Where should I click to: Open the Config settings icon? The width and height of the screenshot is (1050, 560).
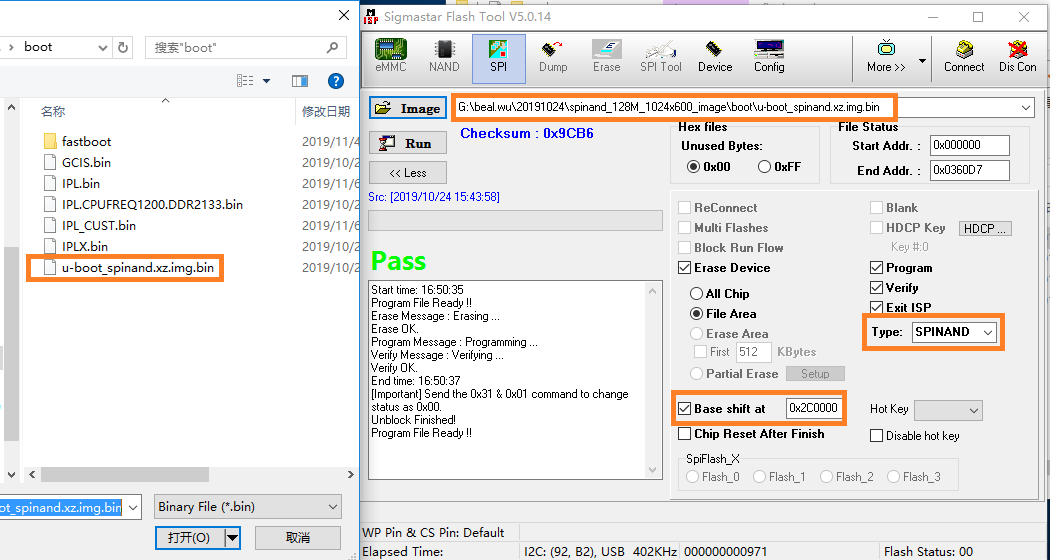pyautogui.click(x=769, y=56)
